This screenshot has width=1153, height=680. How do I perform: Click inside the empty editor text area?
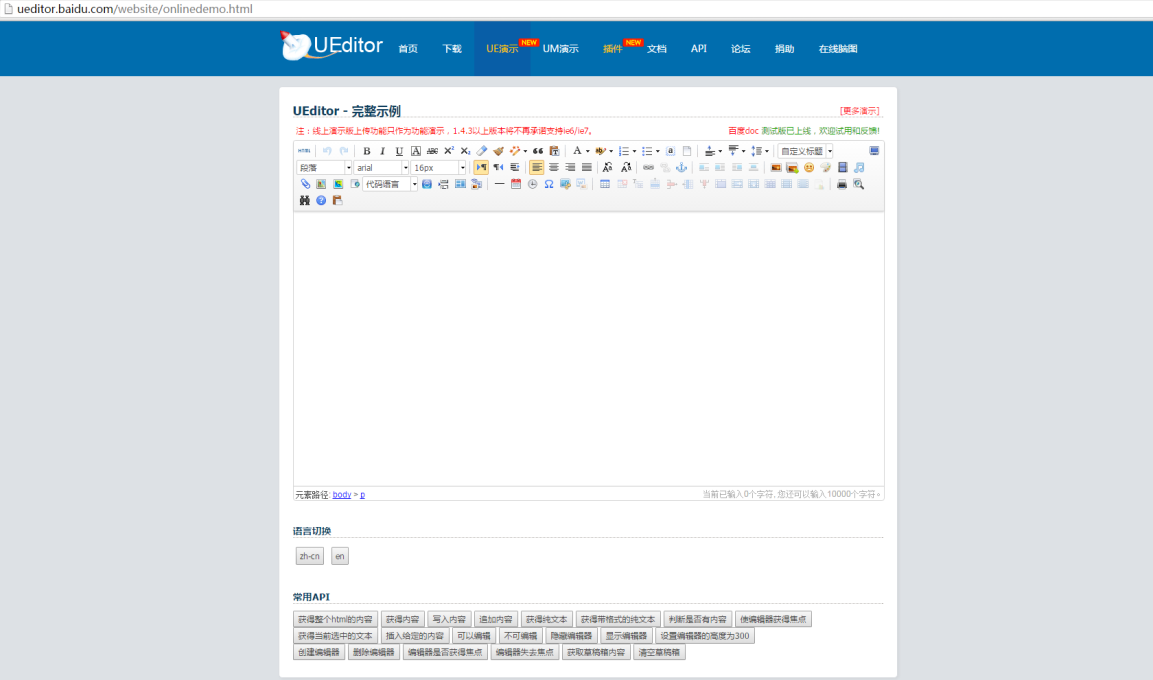tap(588, 348)
